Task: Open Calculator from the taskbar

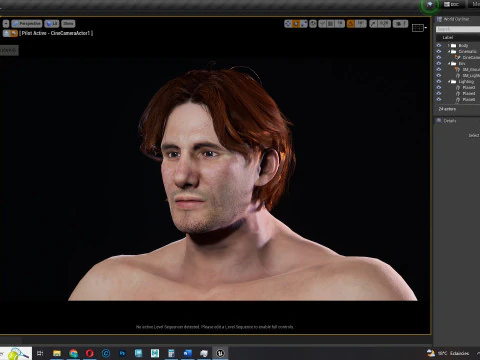Action: point(171,353)
